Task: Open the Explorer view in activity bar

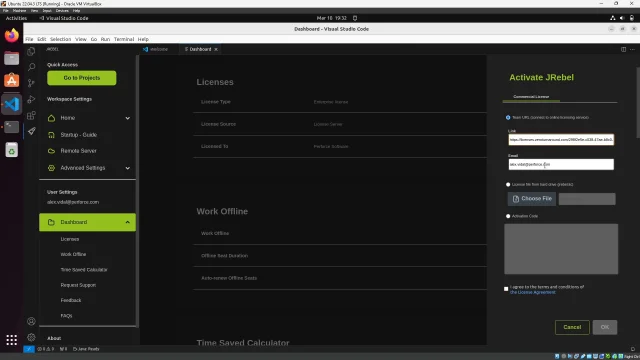Action: tap(31, 51)
